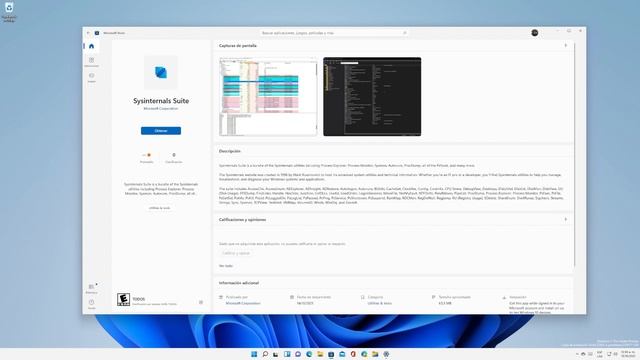Open the Library icon in Store sidebar
Image resolution: width=640 pixels, height=360 pixels.
pyautogui.click(x=91, y=288)
